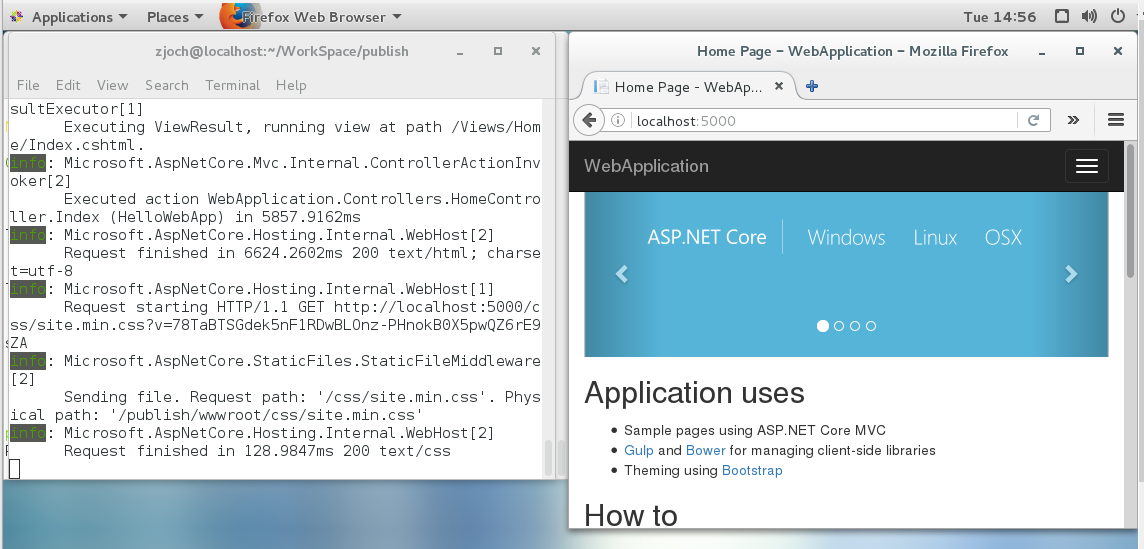This screenshot has width=1144, height=549.
Task: Minimize the Firefox window
Action: coord(1042,51)
